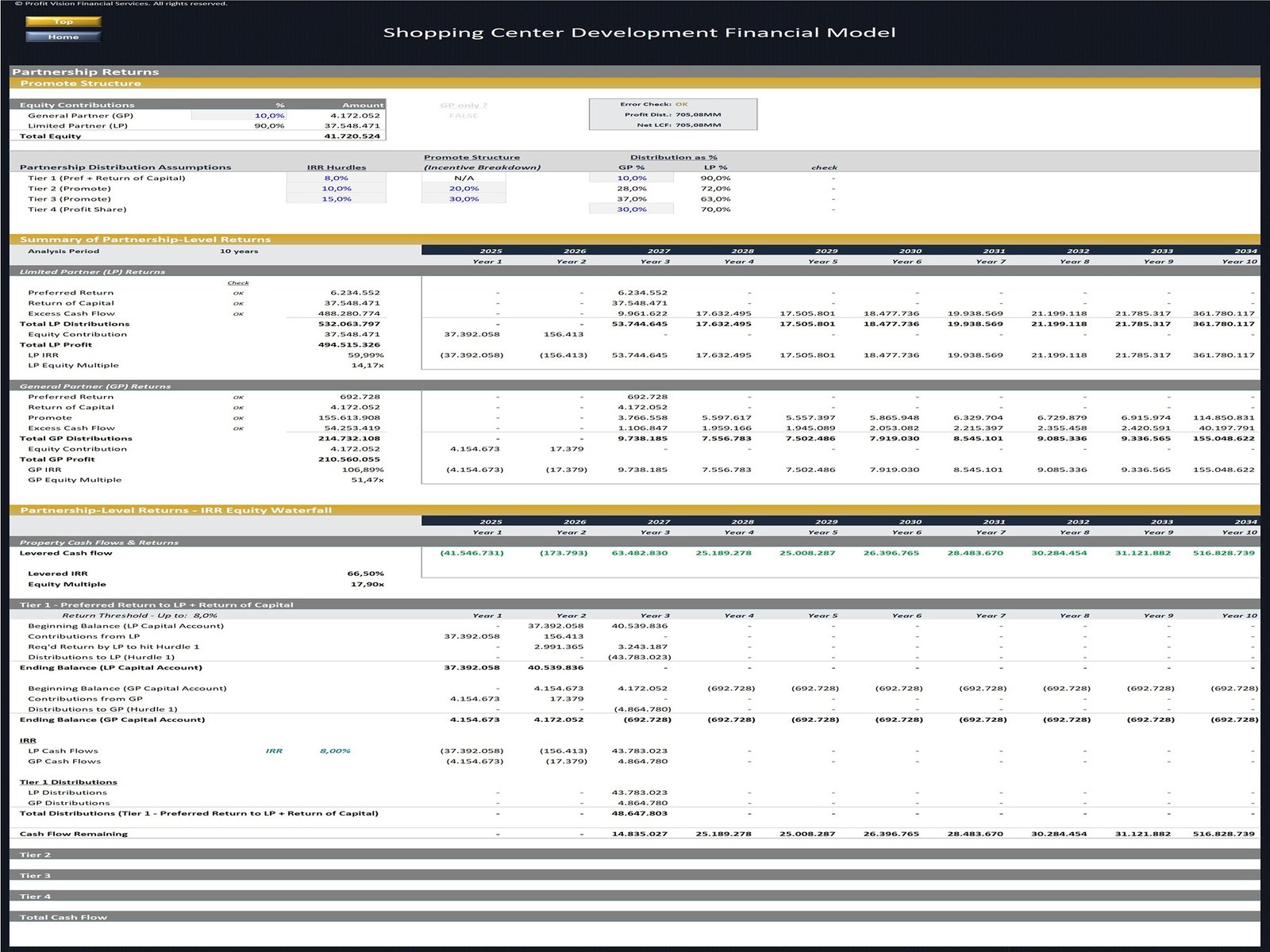This screenshot has width=1270, height=952.
Task: Select the Tier 2 IRR hurdle 10,0% cell
Action: 336,189
